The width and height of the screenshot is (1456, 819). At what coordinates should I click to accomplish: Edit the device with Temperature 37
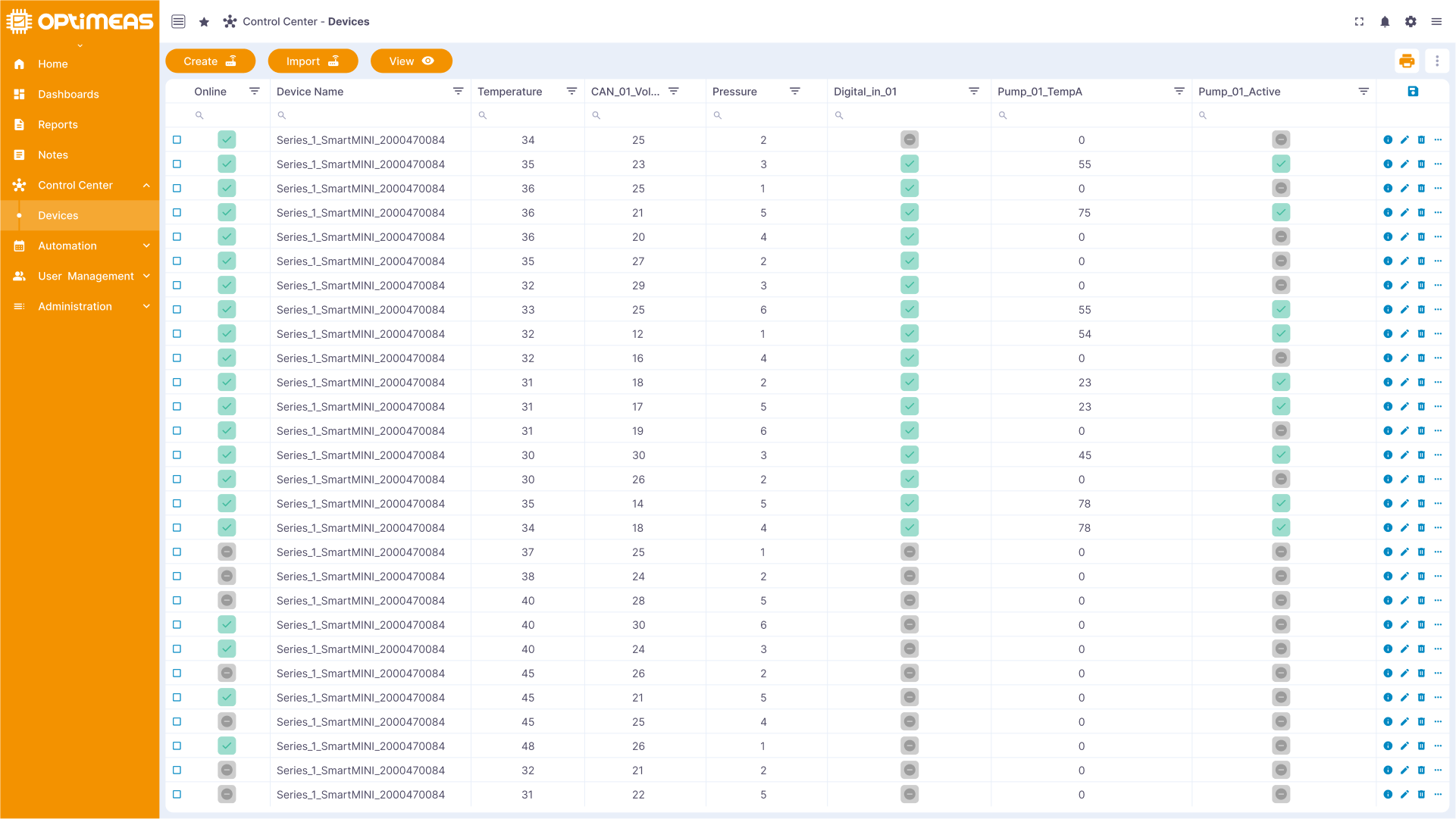pyautogui.click(x=1404, y=552)
